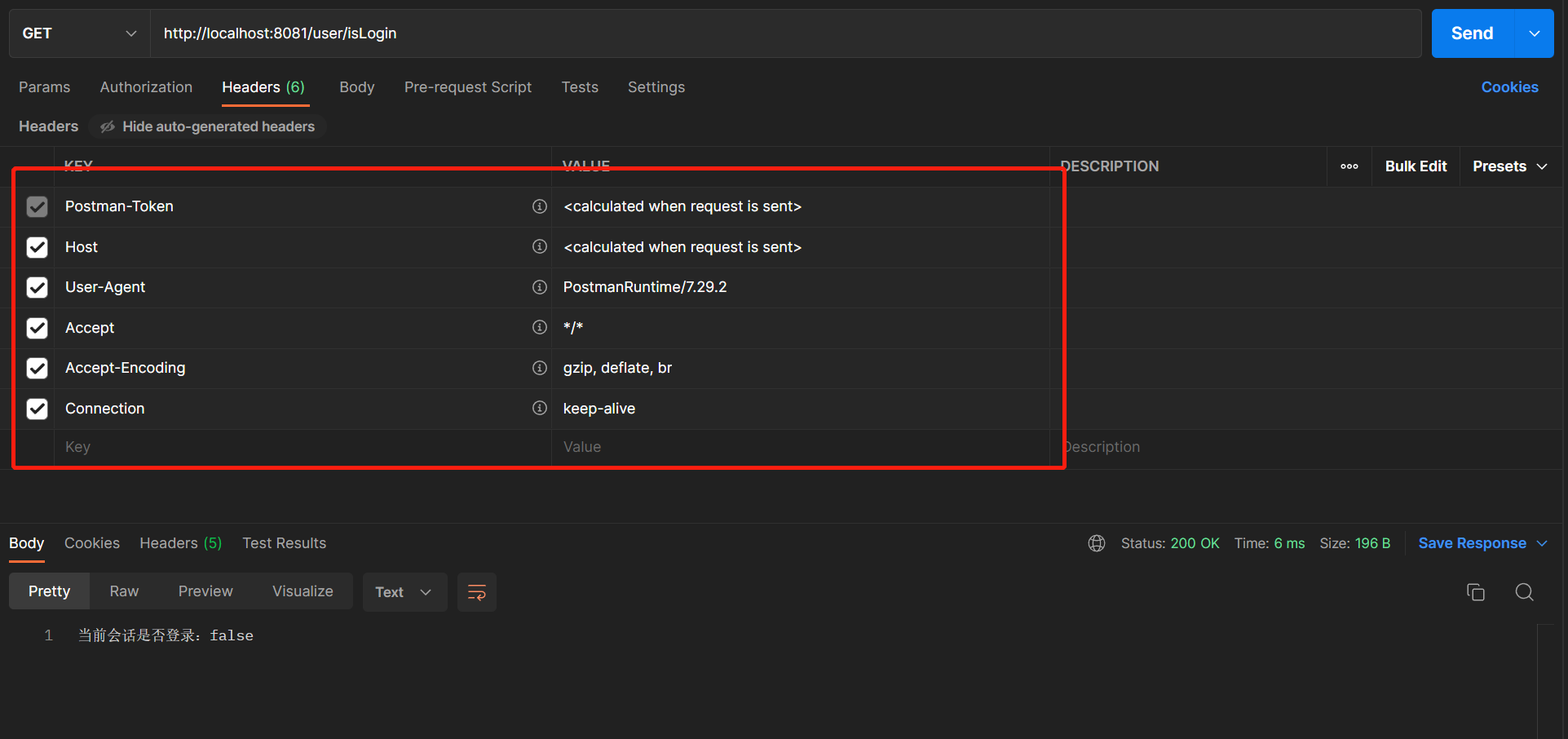The width and height of the screenshot is (1568, 739).
Task: Open the Cookies link
Action: pos(1510,87)
